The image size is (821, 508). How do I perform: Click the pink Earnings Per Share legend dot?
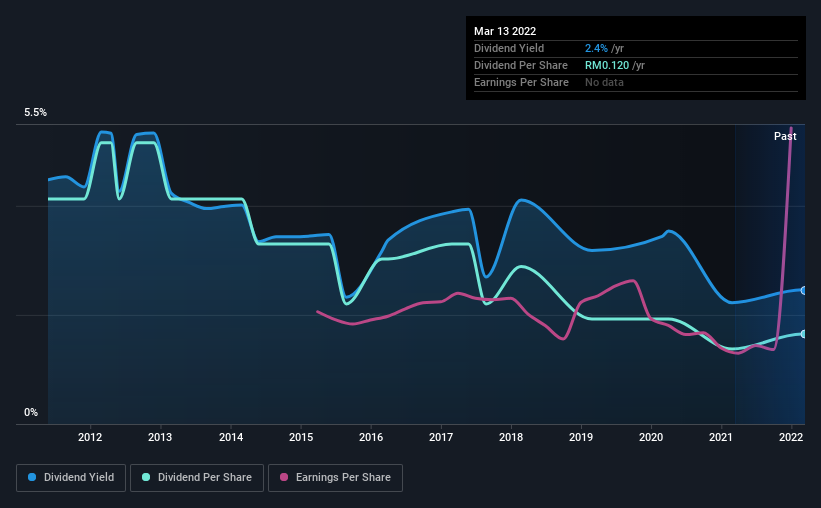click(284, 477)
